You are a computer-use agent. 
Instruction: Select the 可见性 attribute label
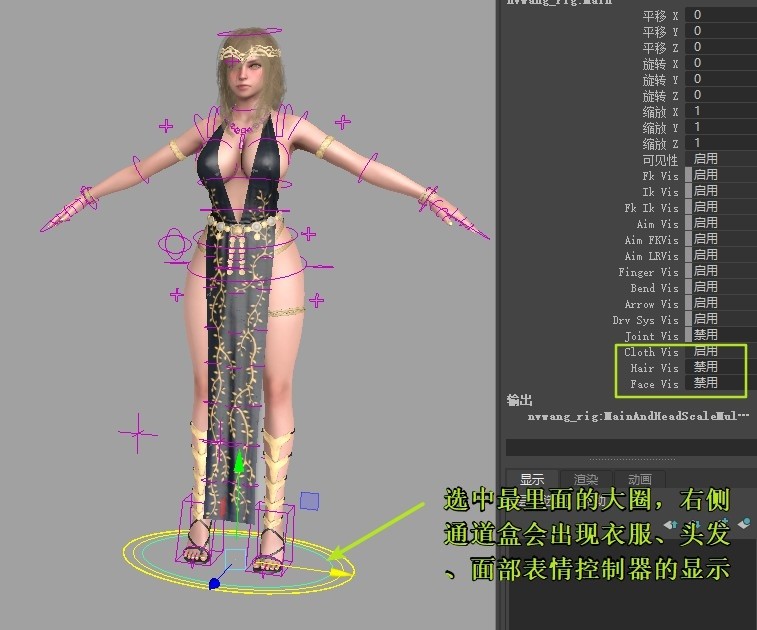click(x=660, y=160)
